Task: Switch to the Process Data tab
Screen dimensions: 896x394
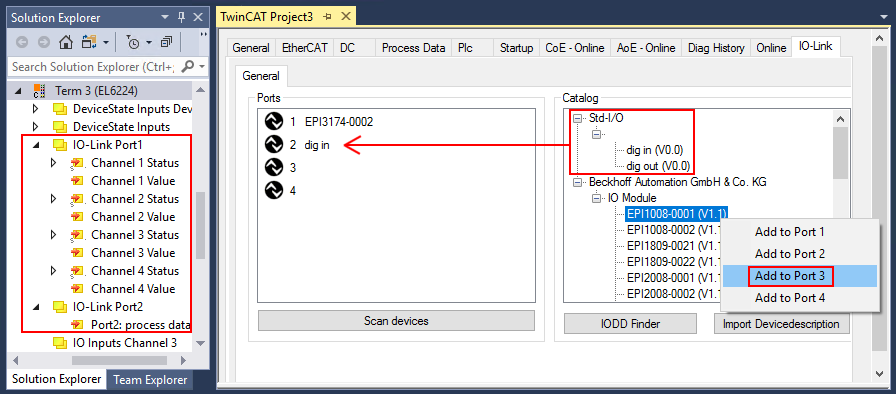Action: [413, 48]
